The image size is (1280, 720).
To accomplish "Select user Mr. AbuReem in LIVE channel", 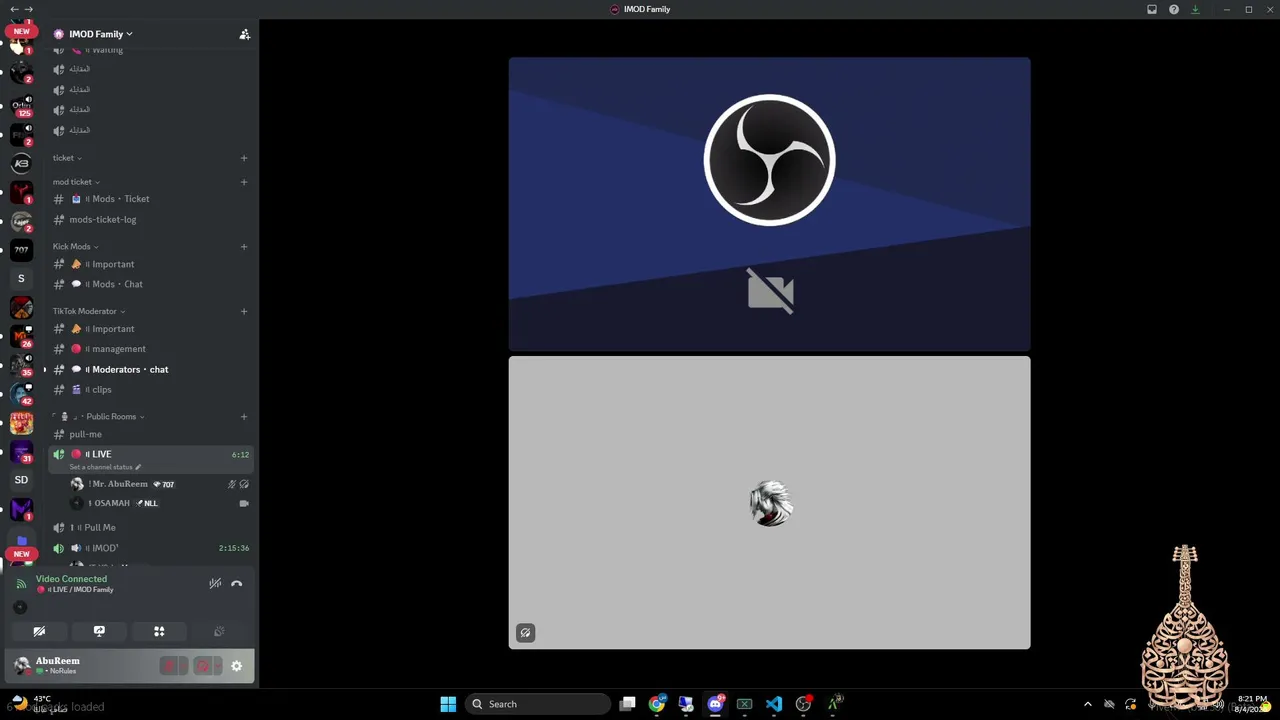I will coord(160,484).
